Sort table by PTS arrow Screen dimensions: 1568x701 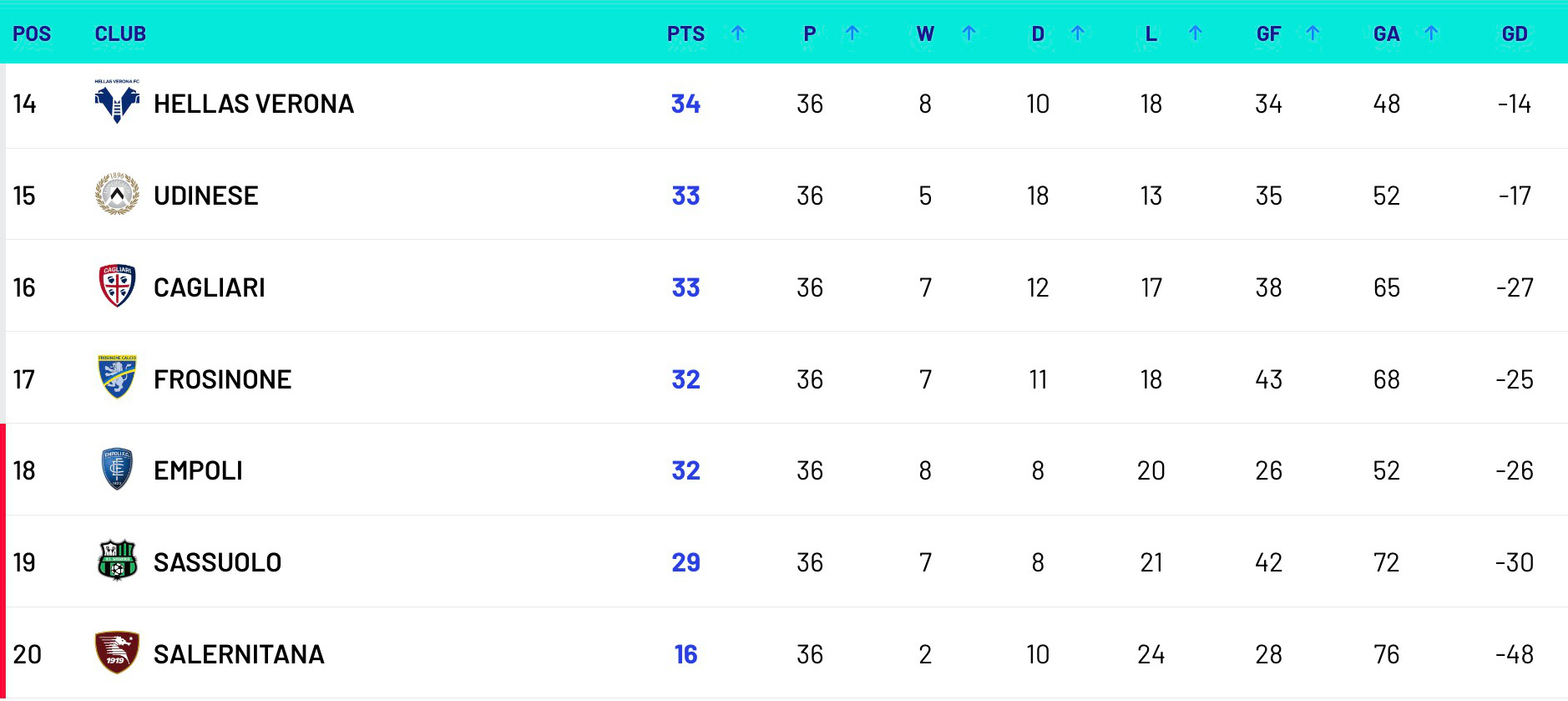pyautogui.click(x=737, y=33)
